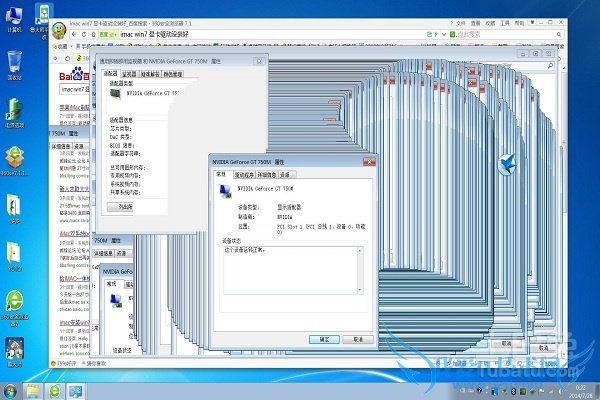Image resolution: width=600 pixels, height=400 pixels.
Task: Close the adapter and monitor properties dialog
Action: (259, 61)
